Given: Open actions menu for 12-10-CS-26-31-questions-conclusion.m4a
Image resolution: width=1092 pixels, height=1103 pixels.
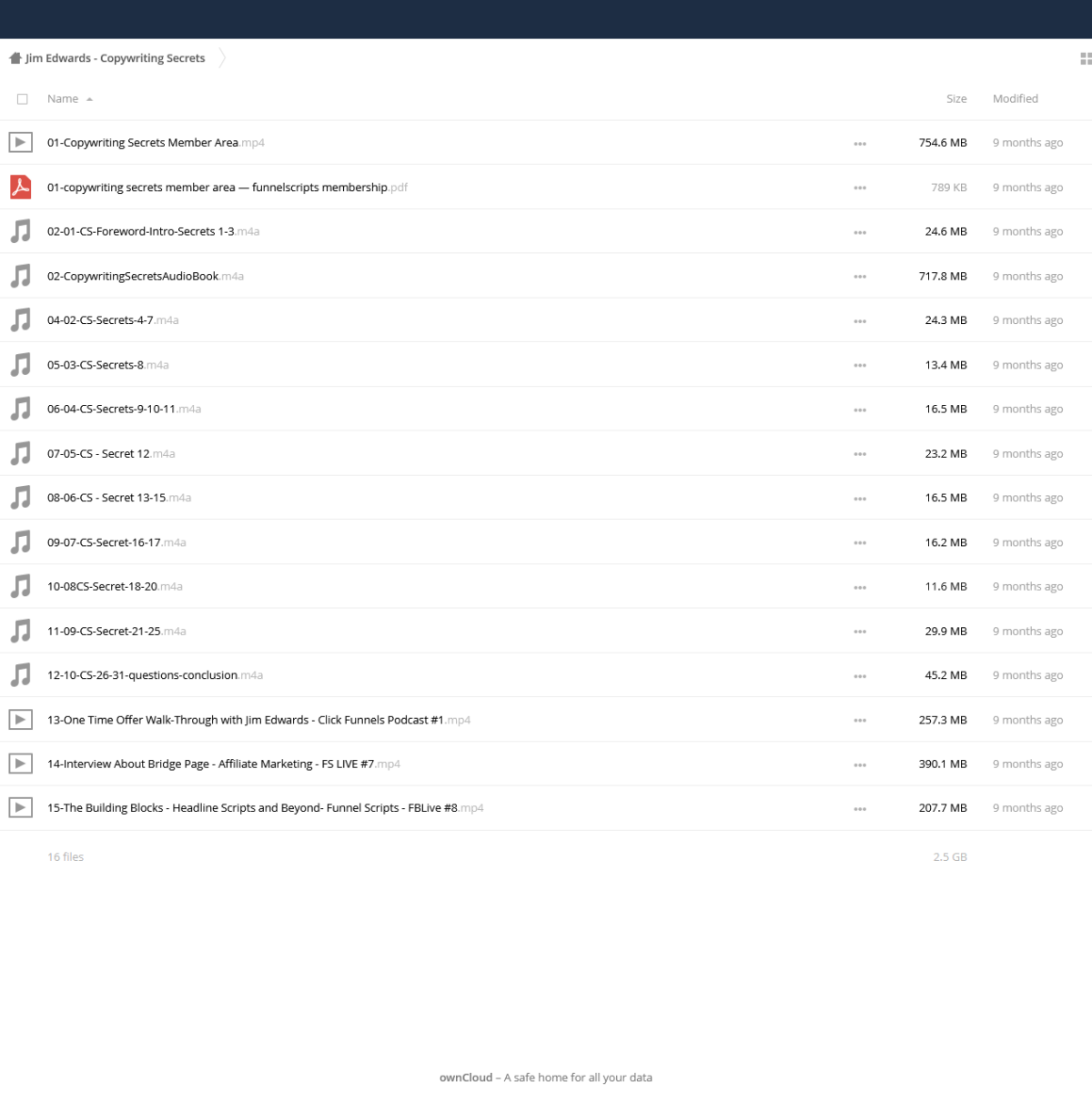Looking at the screenshot, I should pyautogui.click(x=860, y=676).
